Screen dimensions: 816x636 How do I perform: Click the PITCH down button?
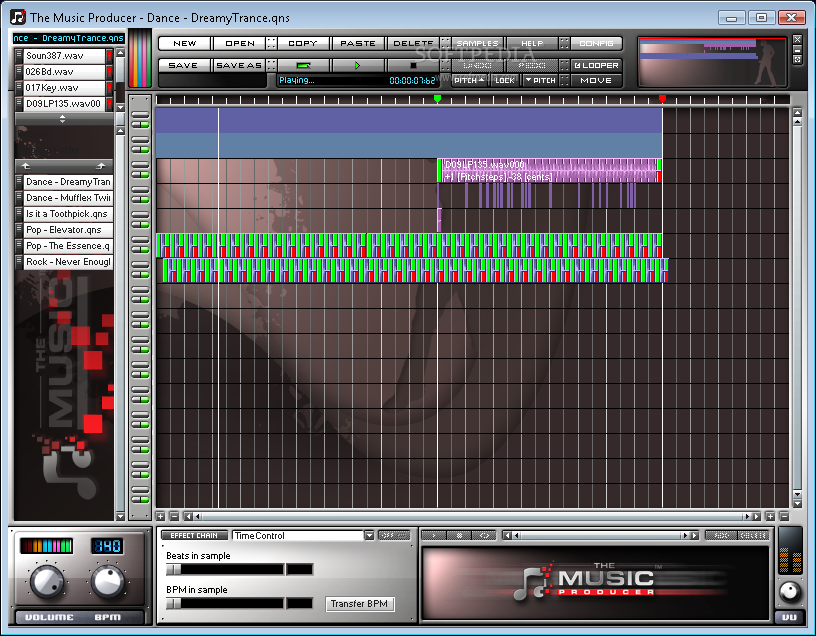pos(540,80)
